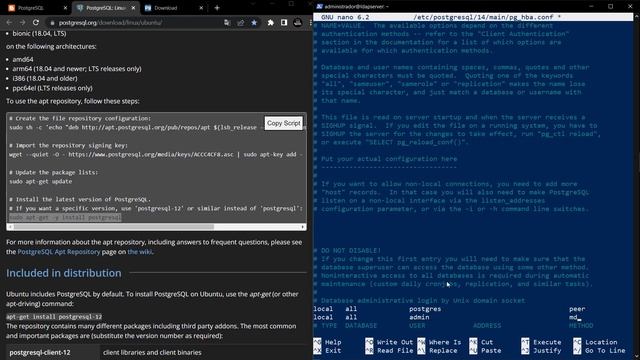Maximize the terminal window
Image resolution: width=640 pixels, height=360 pixels.
pos(611,6)
